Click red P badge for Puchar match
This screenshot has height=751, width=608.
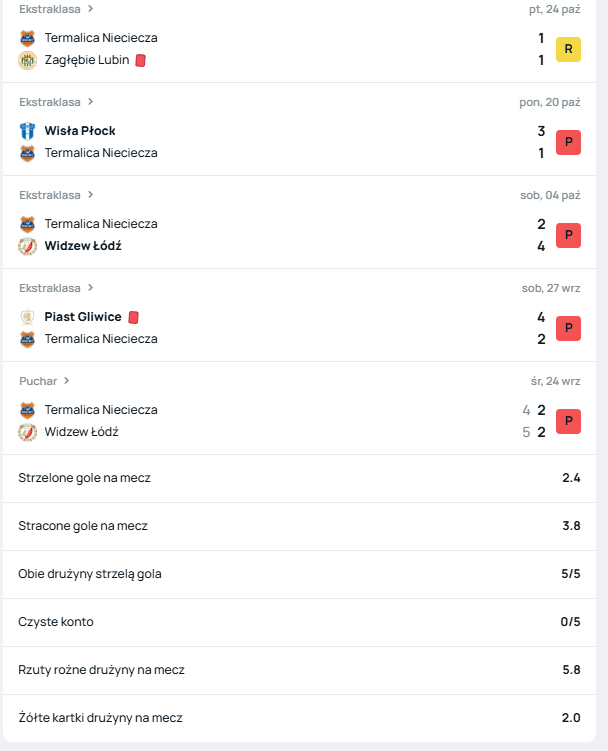pyautogui.click(x=568, y=421)
